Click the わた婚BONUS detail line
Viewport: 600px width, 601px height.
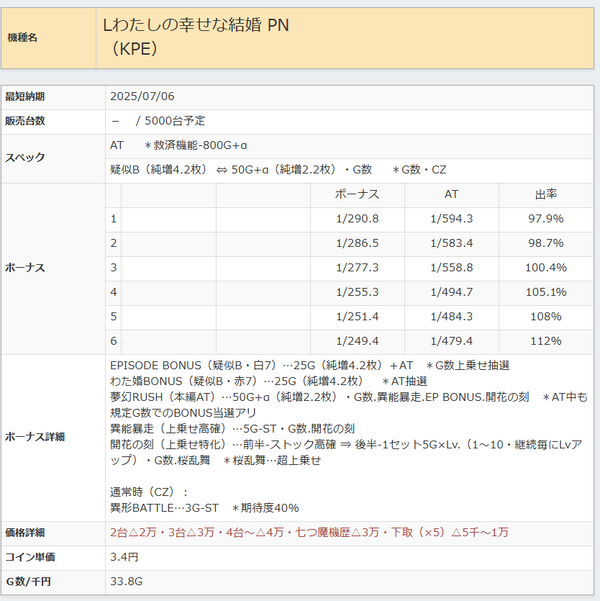click(269, 381)
